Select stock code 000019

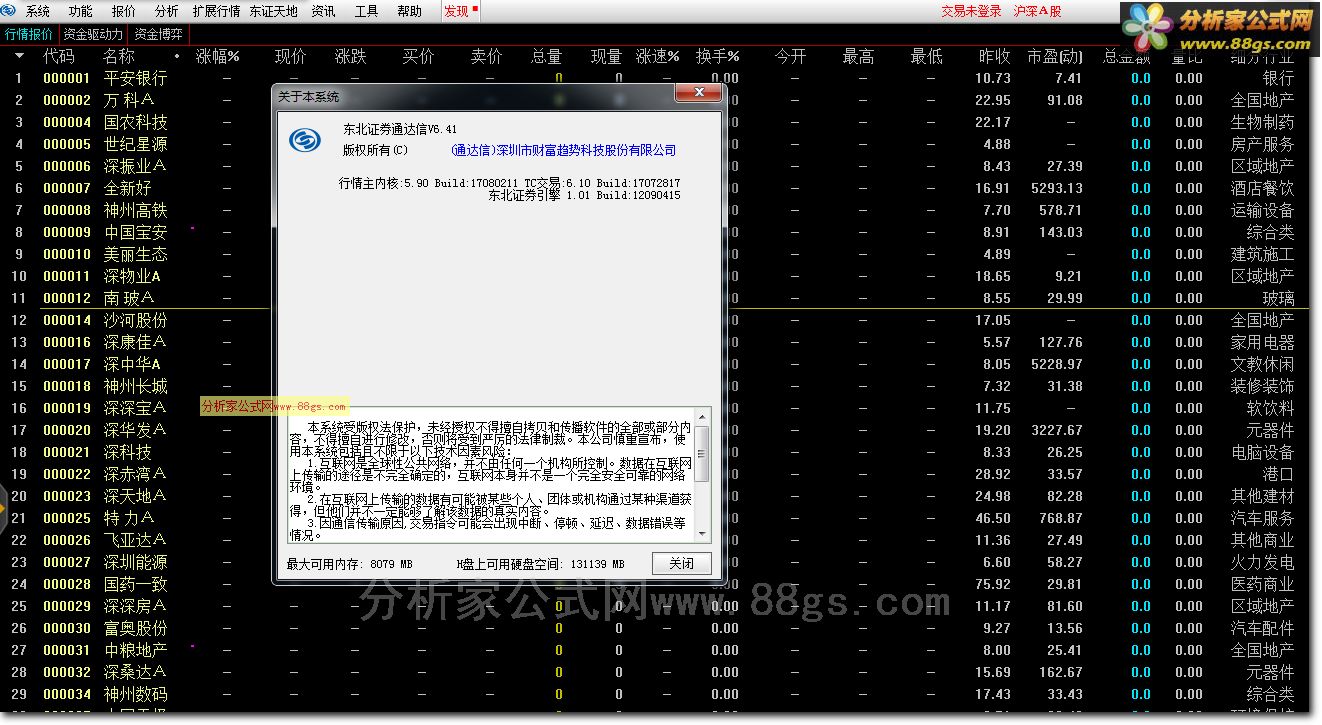(x=67, y=408)
